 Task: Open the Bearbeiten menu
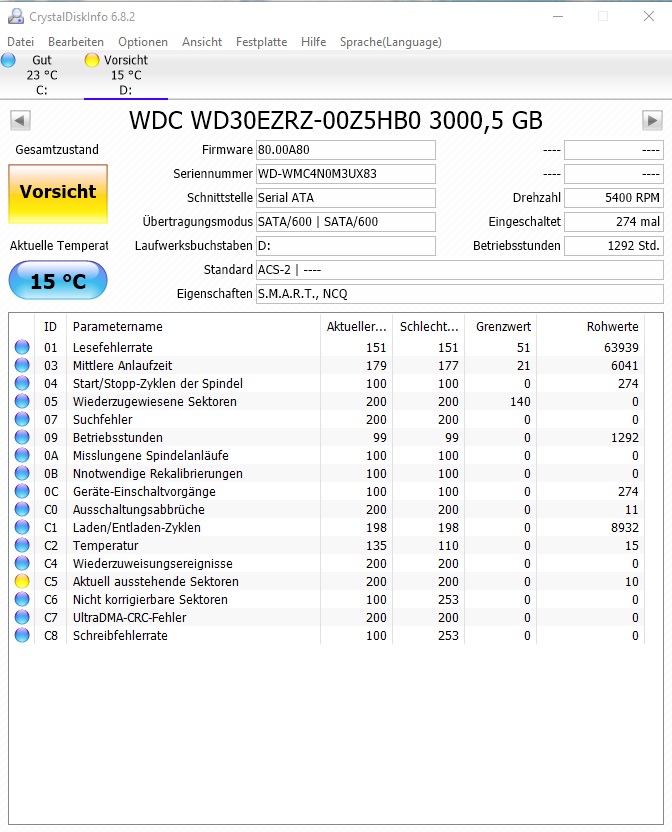pyautogui.click(x=76, y=42)
